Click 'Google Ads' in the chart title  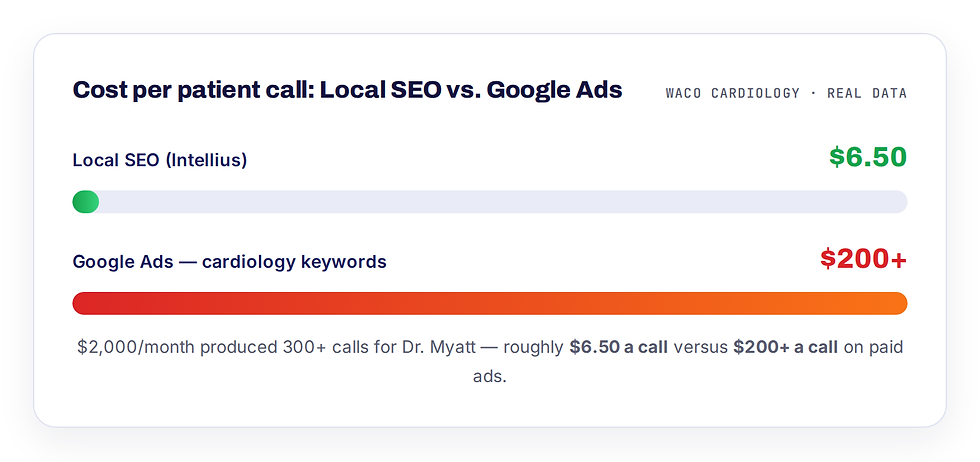click(x=554, y=91)
